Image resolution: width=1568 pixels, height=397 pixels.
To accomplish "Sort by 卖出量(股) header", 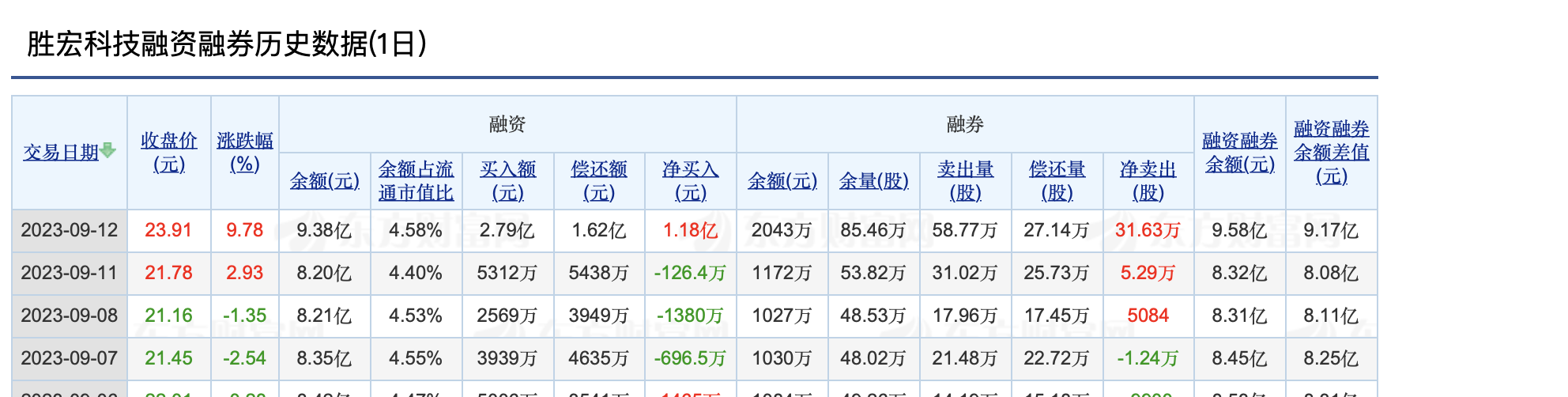I will 966,181.
